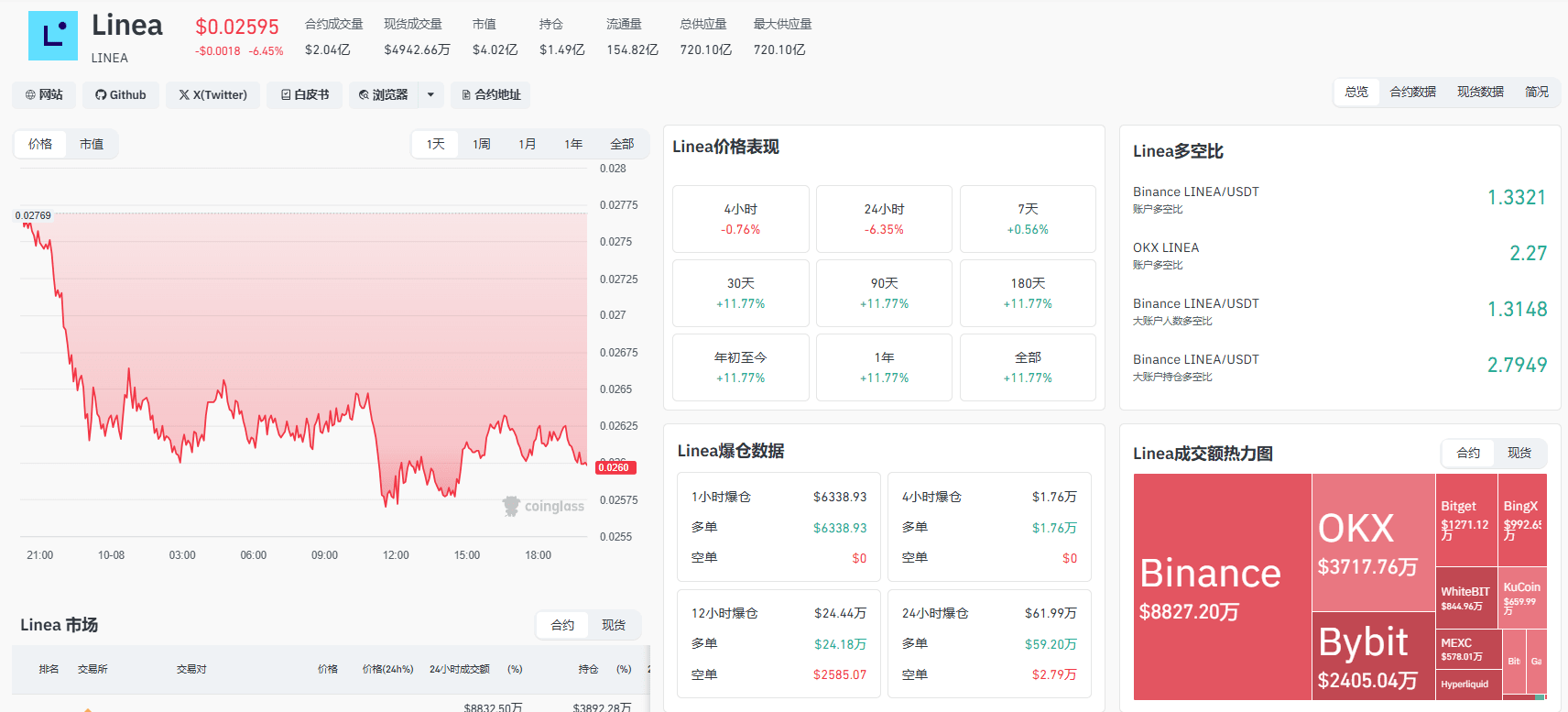Click the 0.02769 chart start label
The image size is (1568, 712).
click(x=33, y=215)
